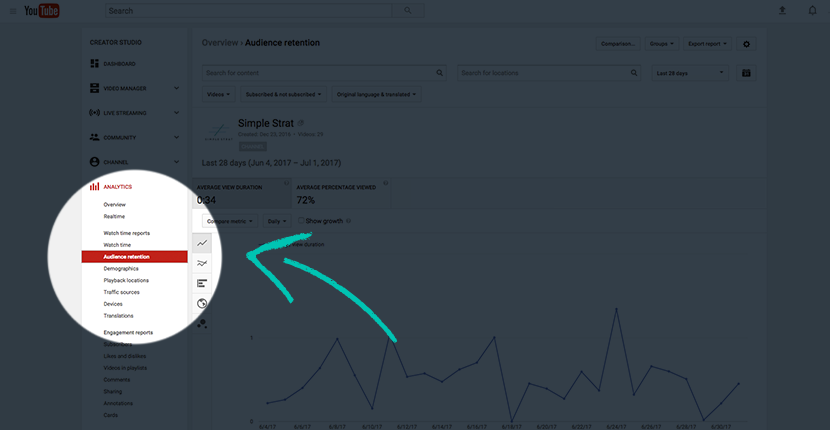This screenshot has width=830, height=430.
Task: Click the Watch time reports heading
Action: coord(127,233)
